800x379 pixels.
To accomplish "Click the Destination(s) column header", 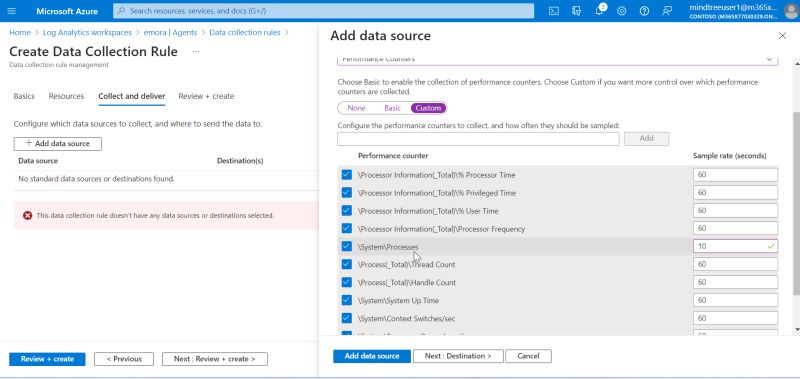I will point(240,161).
